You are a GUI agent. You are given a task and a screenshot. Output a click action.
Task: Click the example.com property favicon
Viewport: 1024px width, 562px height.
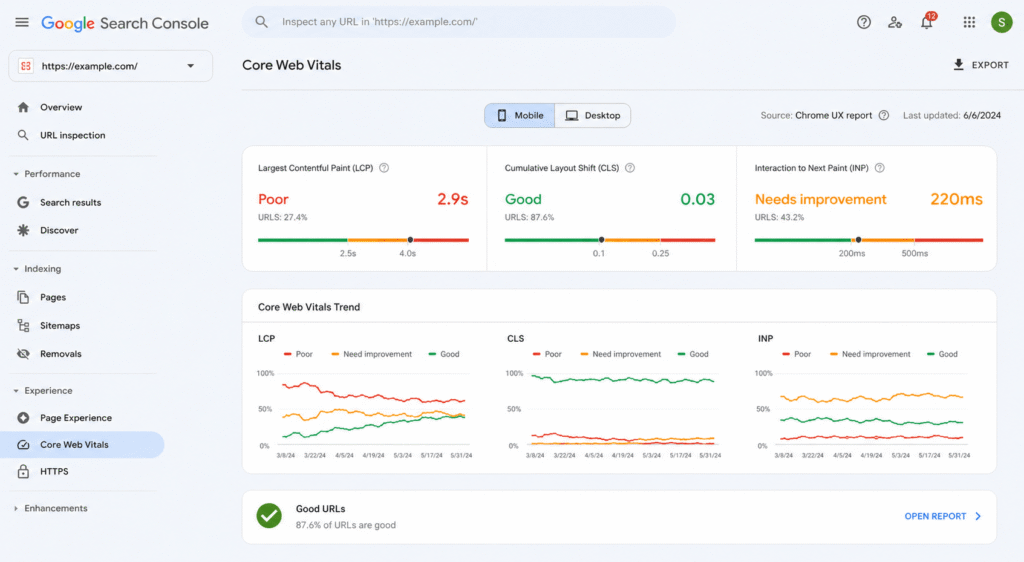click(x=26, y=66)
